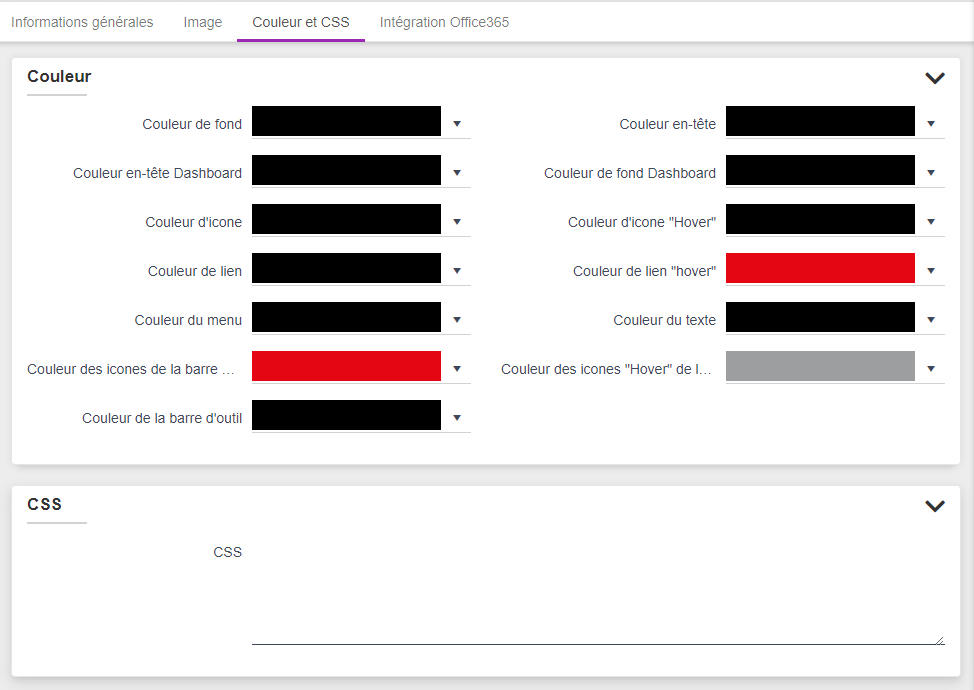Expand the Couleur d'icone dropdown arrow
The width and height of the screenshot is (974, 690).
pos(457,222)
